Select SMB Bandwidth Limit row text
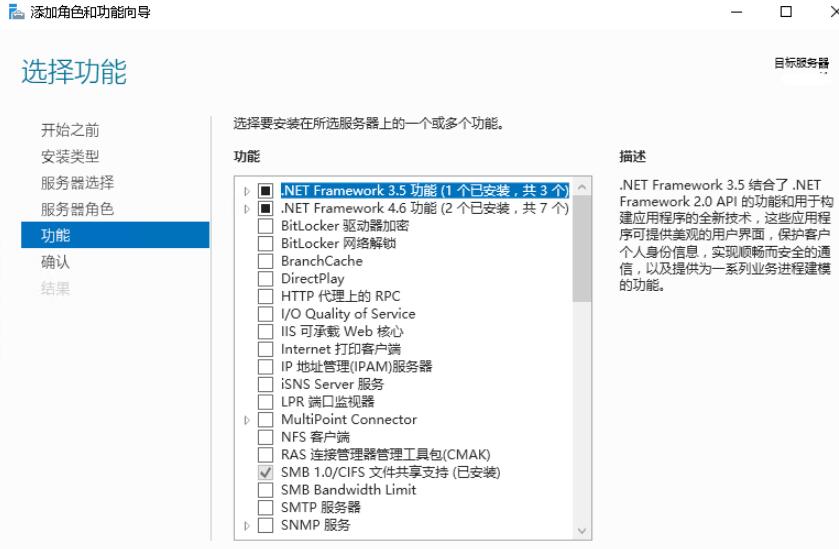Viewport: 839px width, 549px height. click(x=348, y=490)
